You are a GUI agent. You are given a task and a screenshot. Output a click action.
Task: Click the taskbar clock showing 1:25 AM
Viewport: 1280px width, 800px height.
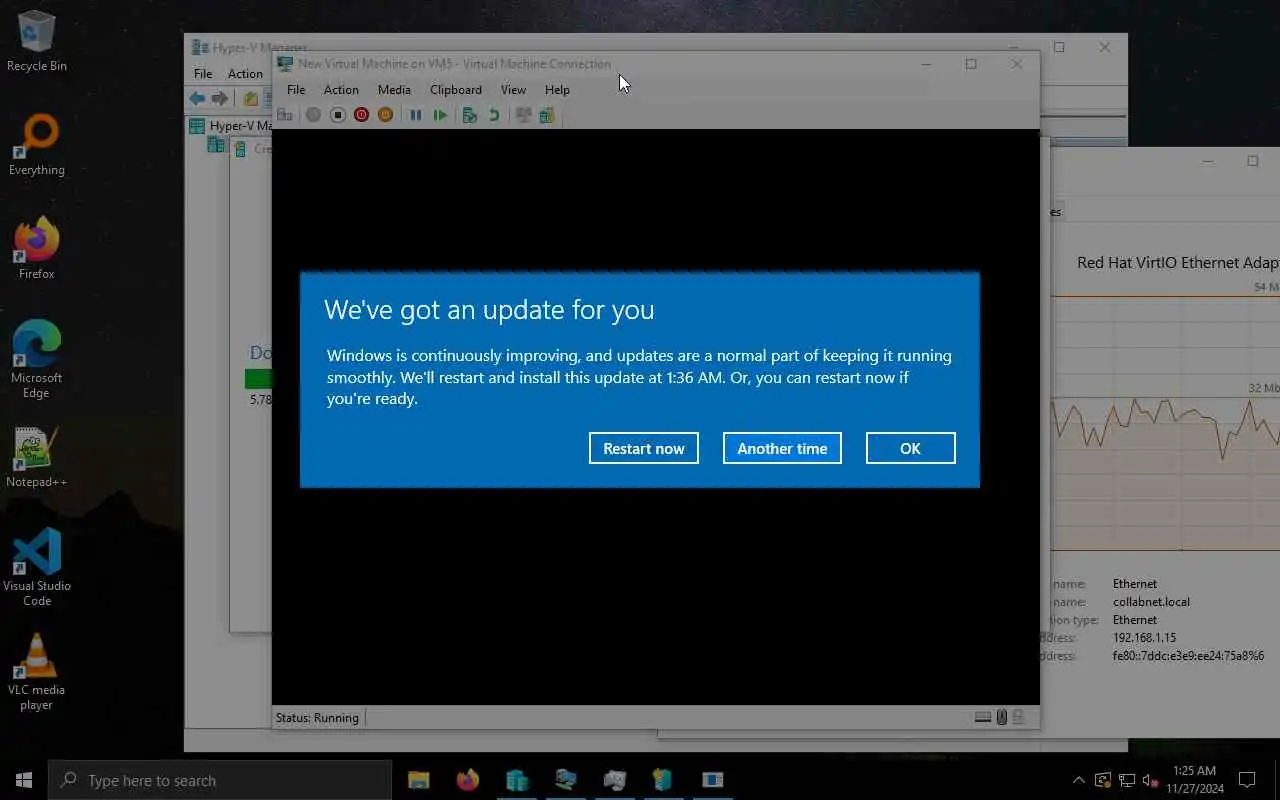tap(1194, 780)
